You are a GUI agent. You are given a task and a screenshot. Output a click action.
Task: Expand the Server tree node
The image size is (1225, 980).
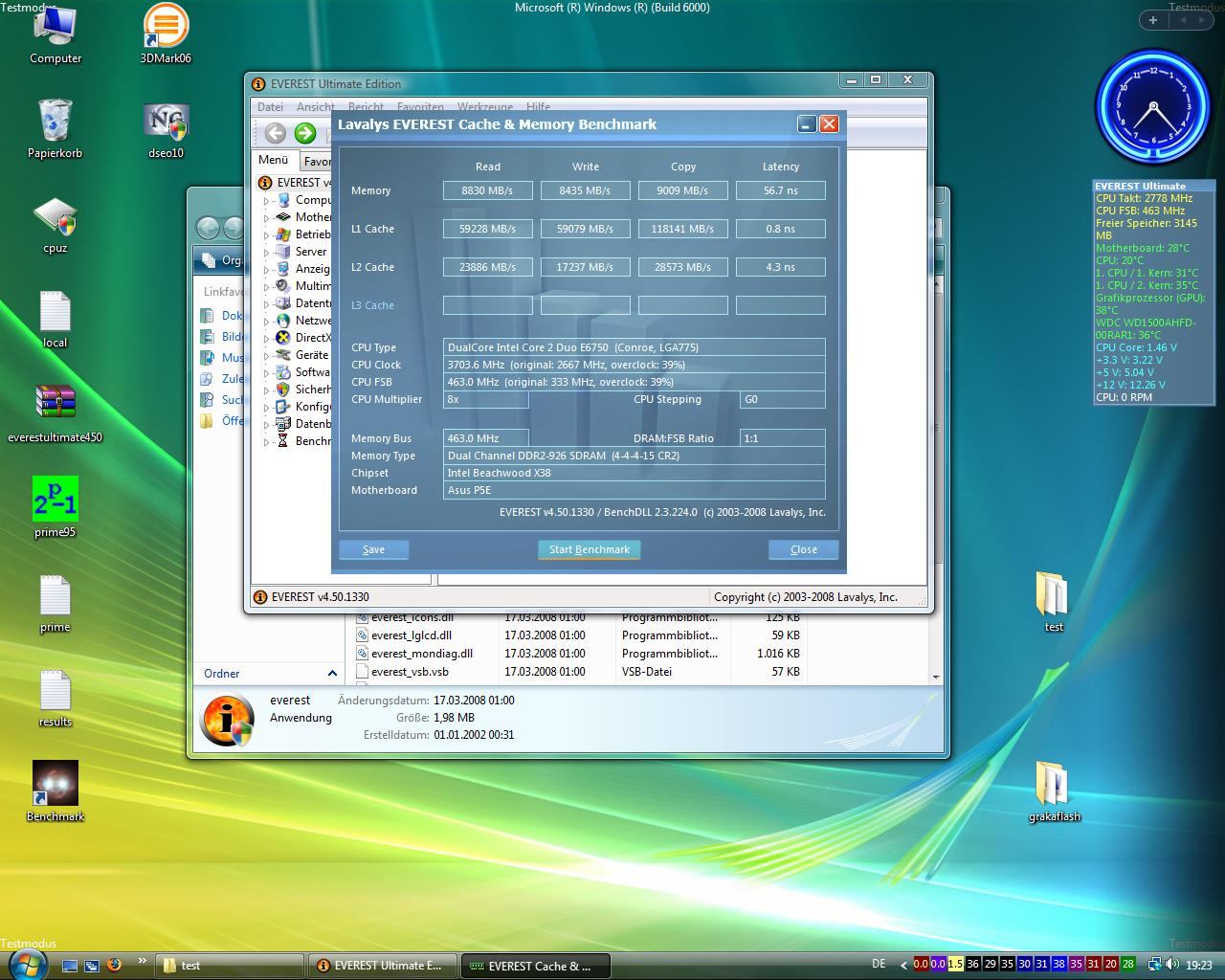267,252
